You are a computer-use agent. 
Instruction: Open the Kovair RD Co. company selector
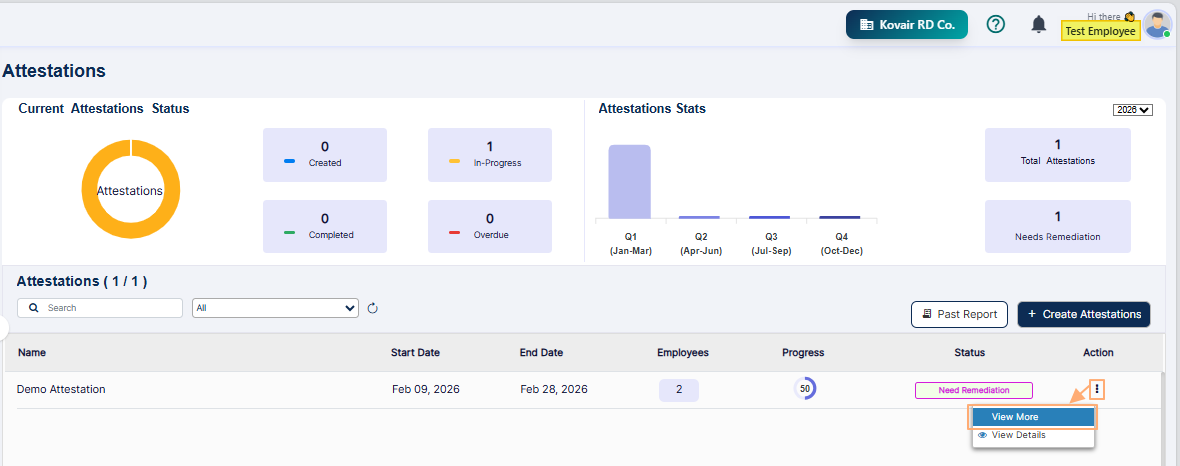pyautogui.click(x=906, y=25)
